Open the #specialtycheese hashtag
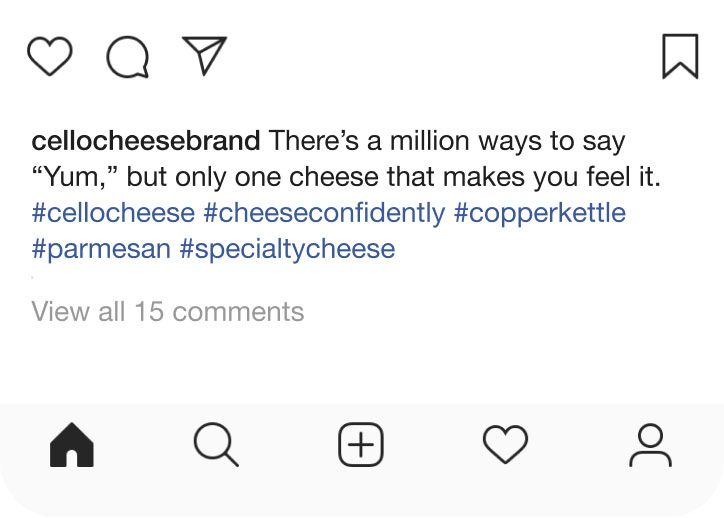The image size is (724, 518). [x=288, y=249]
